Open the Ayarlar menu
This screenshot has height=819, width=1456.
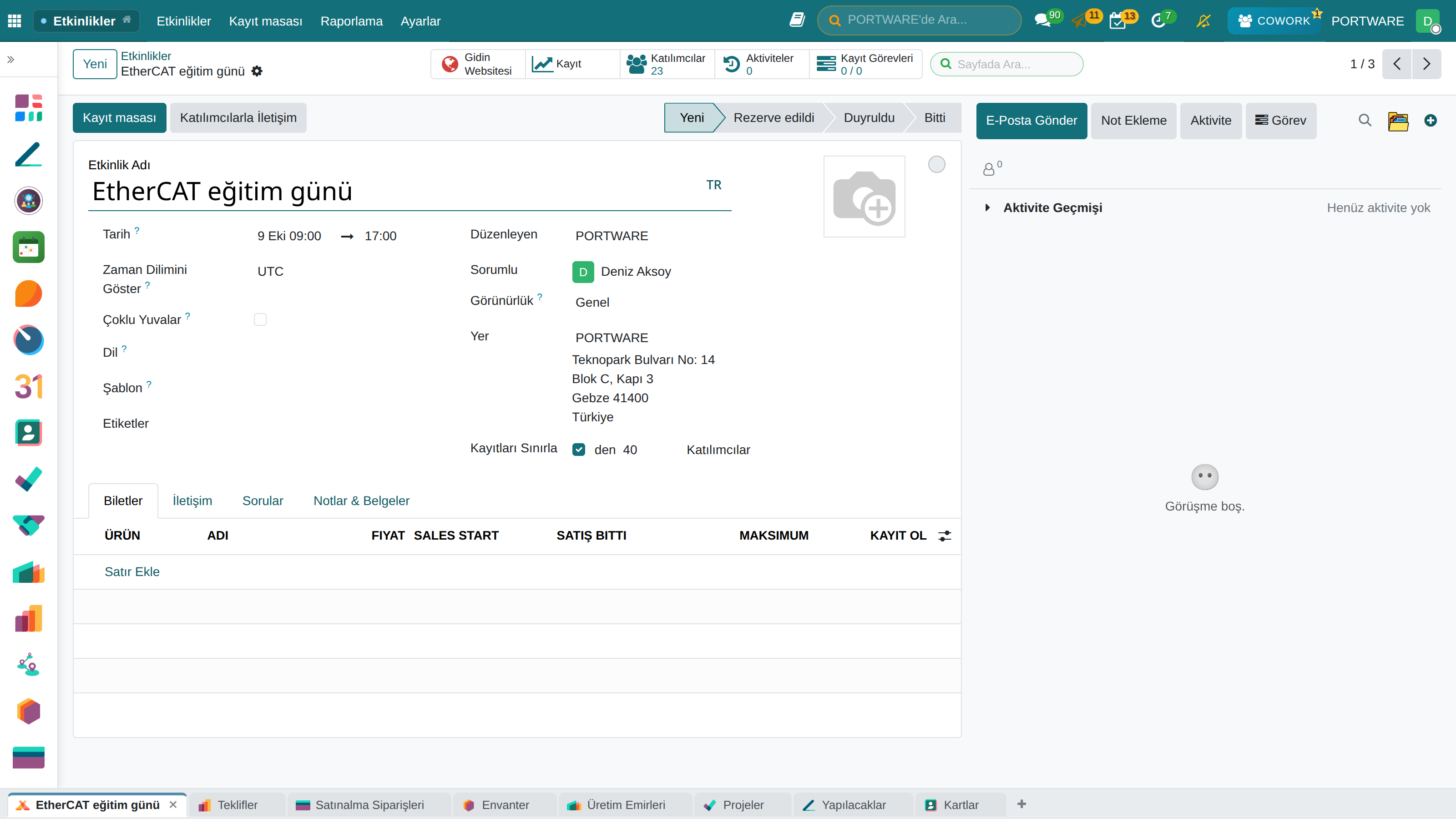point(420,21)
